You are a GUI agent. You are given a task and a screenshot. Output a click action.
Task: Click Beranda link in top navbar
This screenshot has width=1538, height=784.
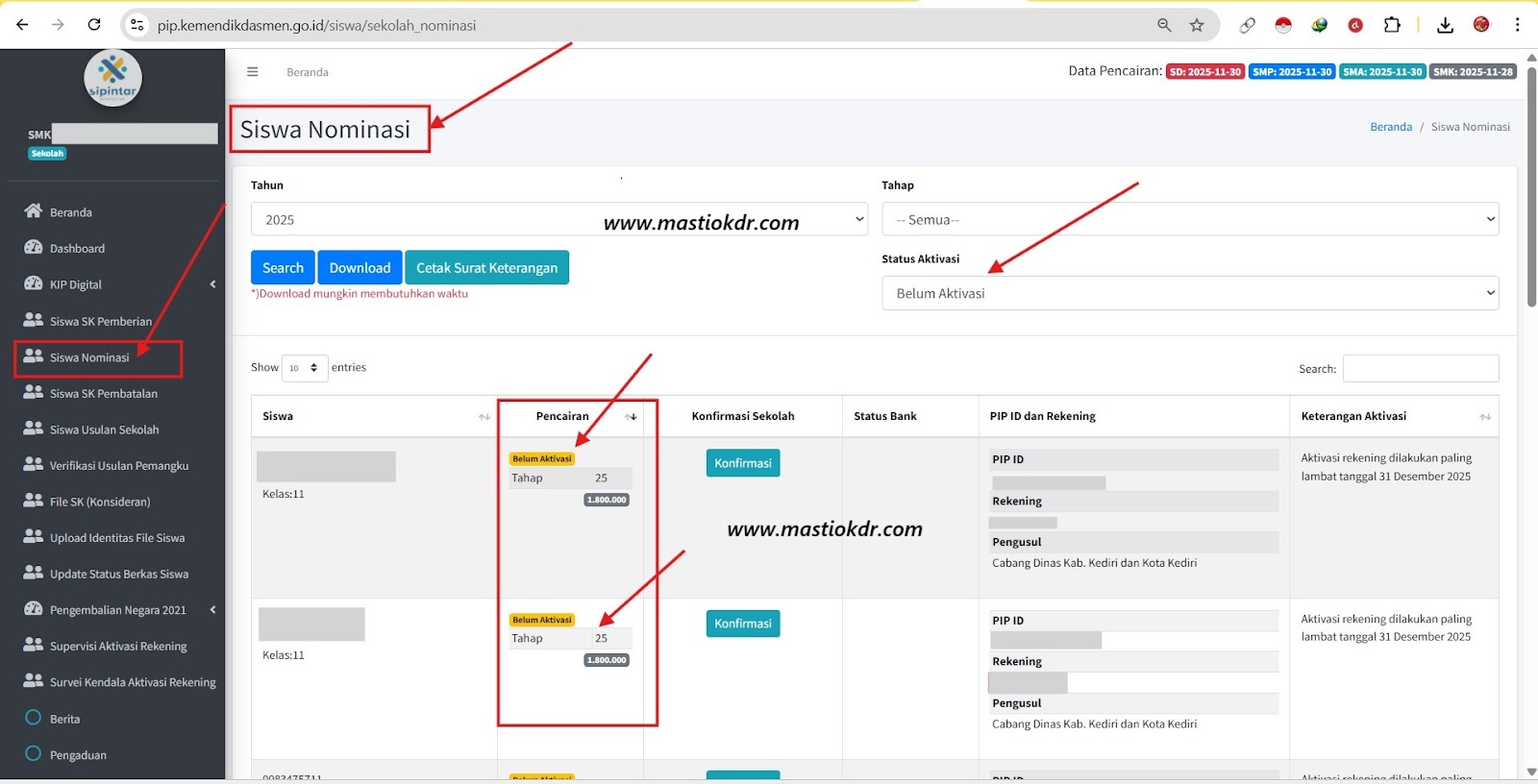point(308,72)
